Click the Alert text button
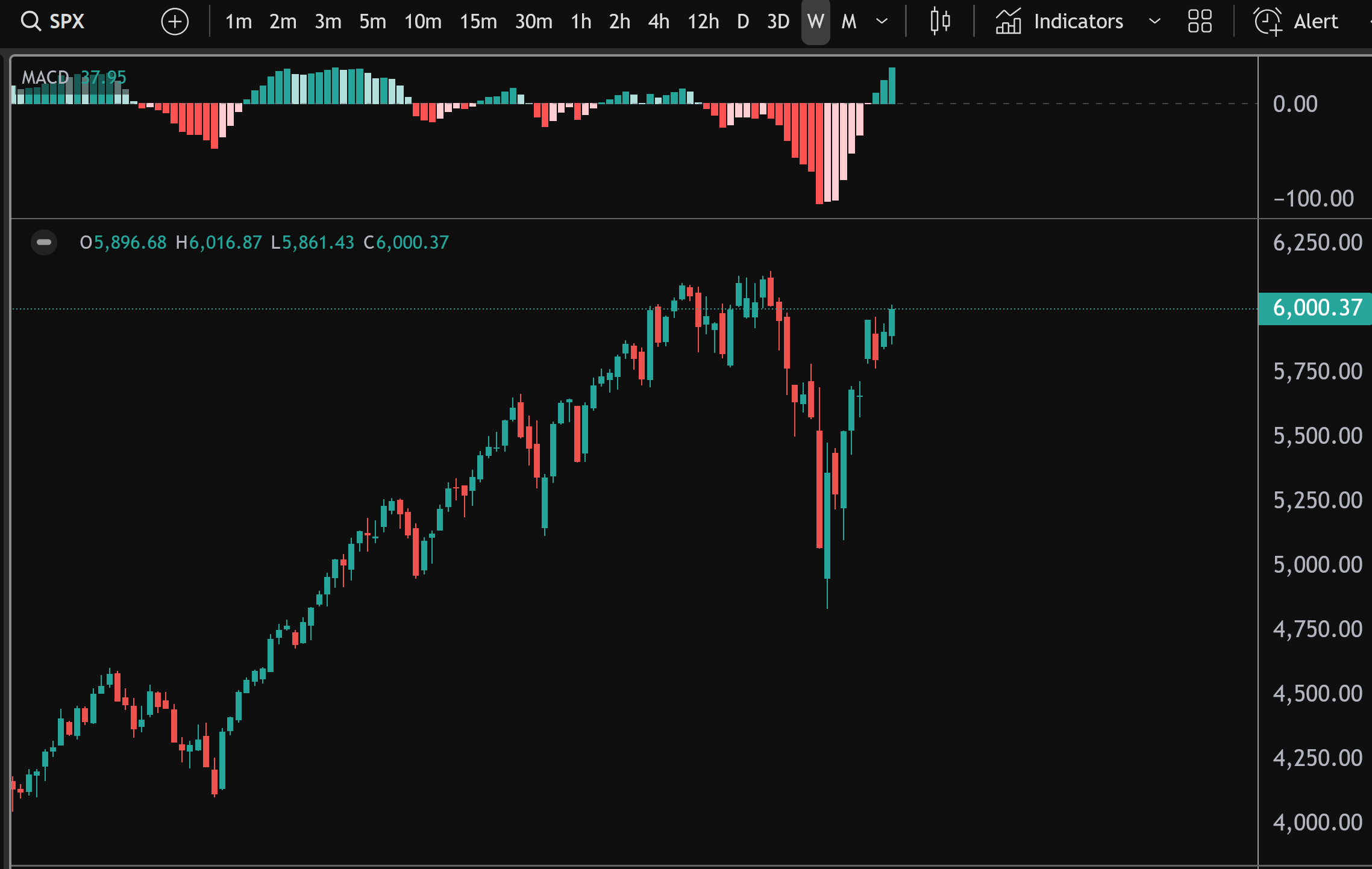The height and width of the screenshot is (869, 1372). click(x=1316, y=22)
